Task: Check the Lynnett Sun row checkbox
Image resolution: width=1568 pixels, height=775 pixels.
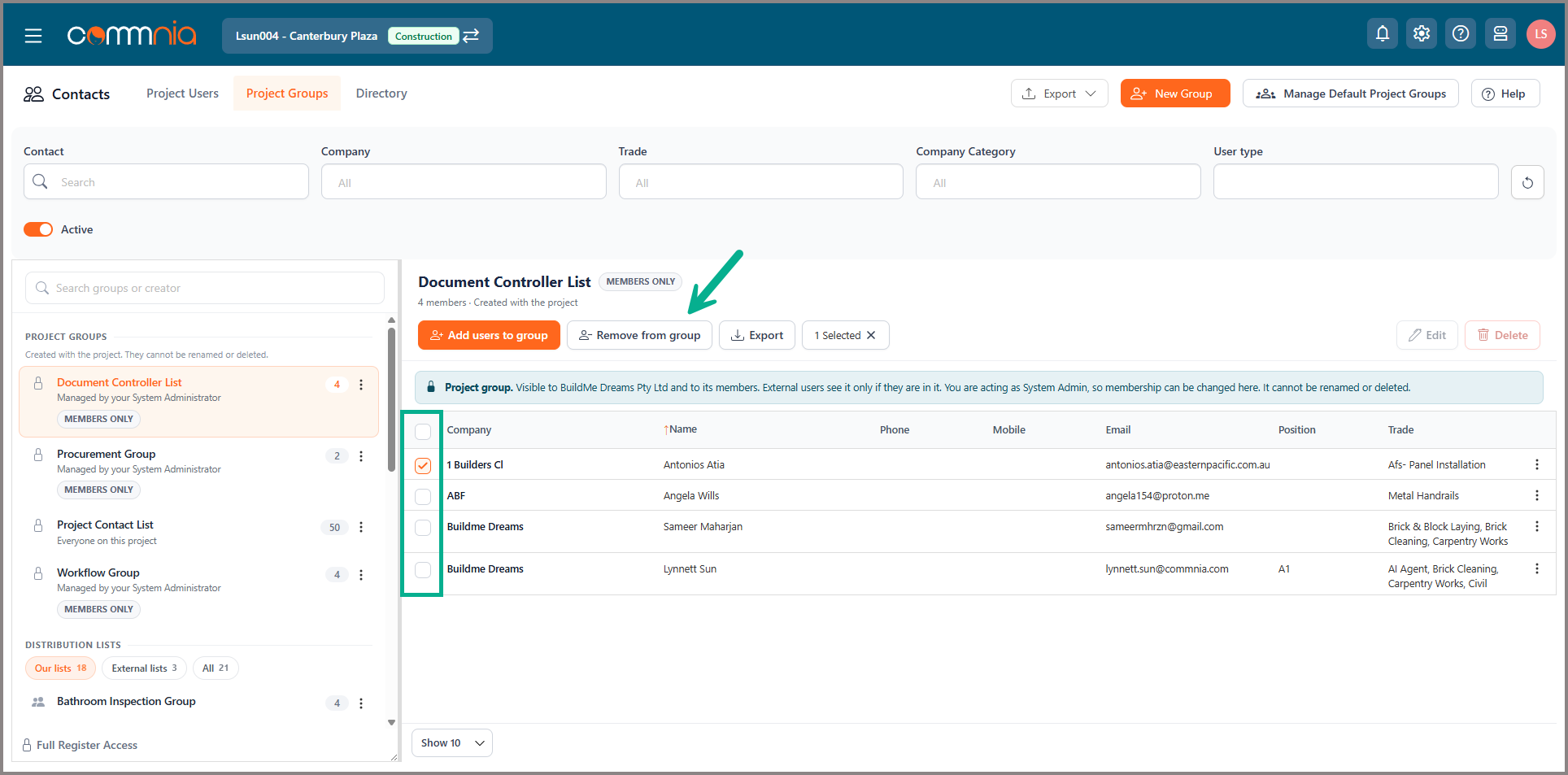Action: (423, 569)
